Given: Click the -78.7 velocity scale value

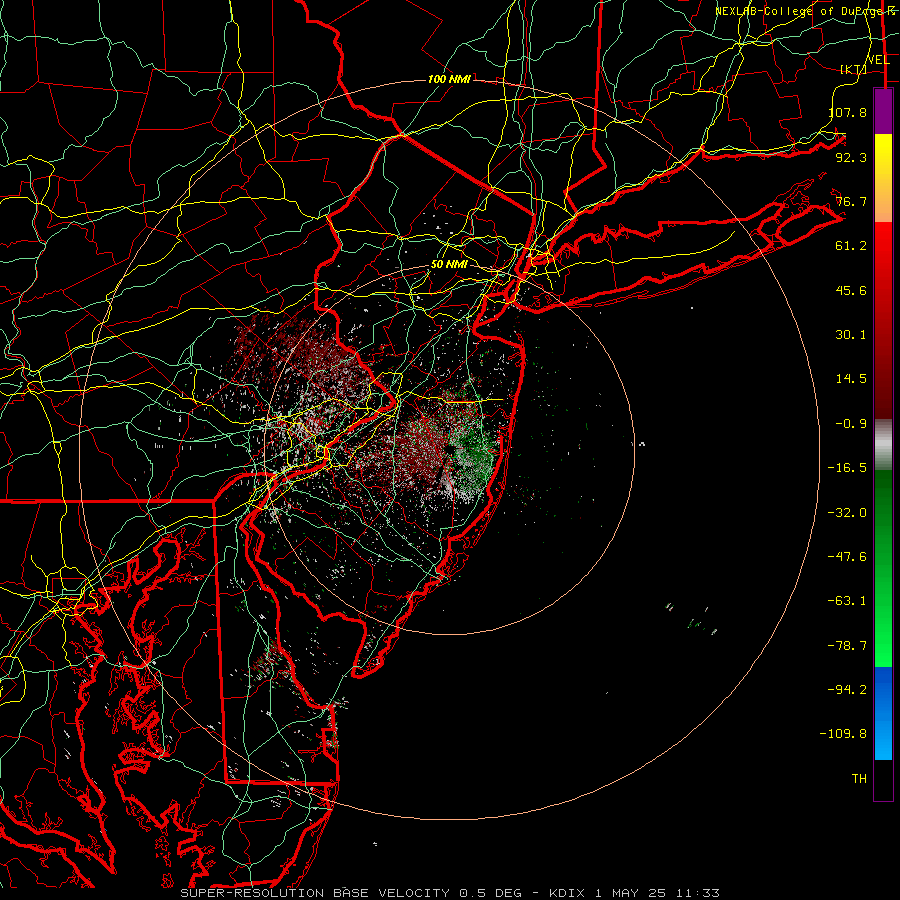Looking at the screenshot, I should pyautogui.click(x=847, y=646).
